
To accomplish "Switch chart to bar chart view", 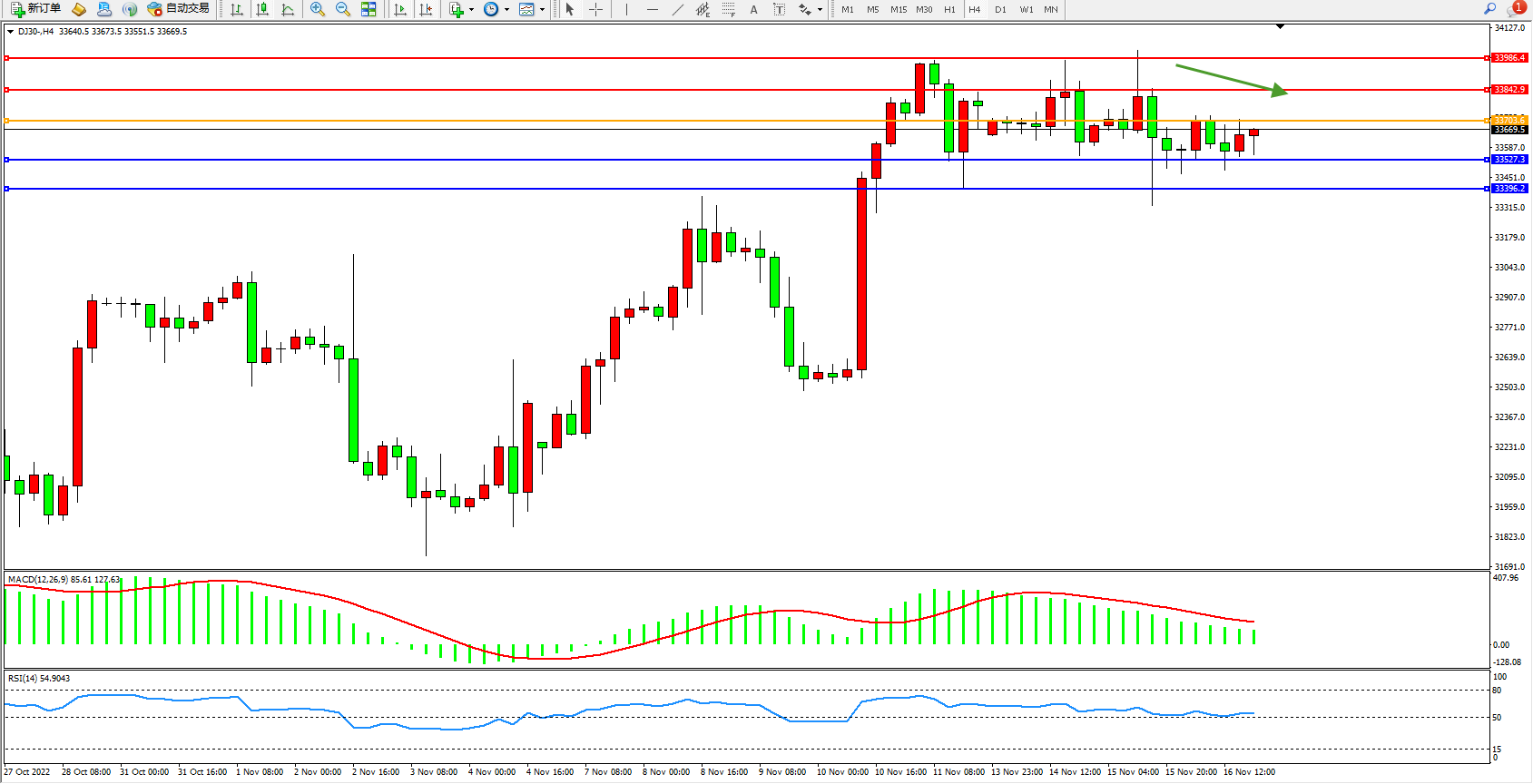I will 237,9.
